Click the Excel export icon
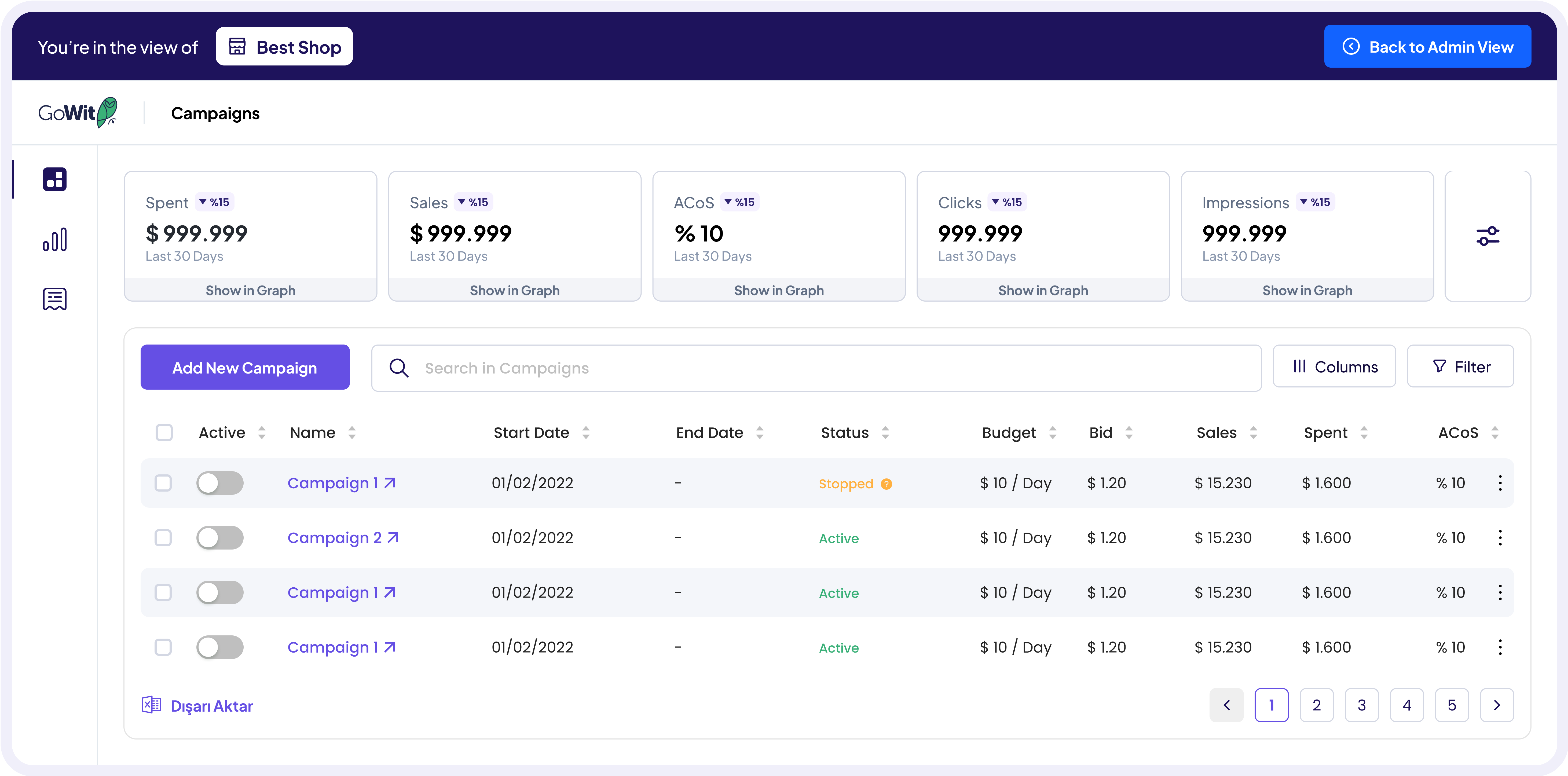Viewport: 1568px width, 776px height. (x=151, y=705)
